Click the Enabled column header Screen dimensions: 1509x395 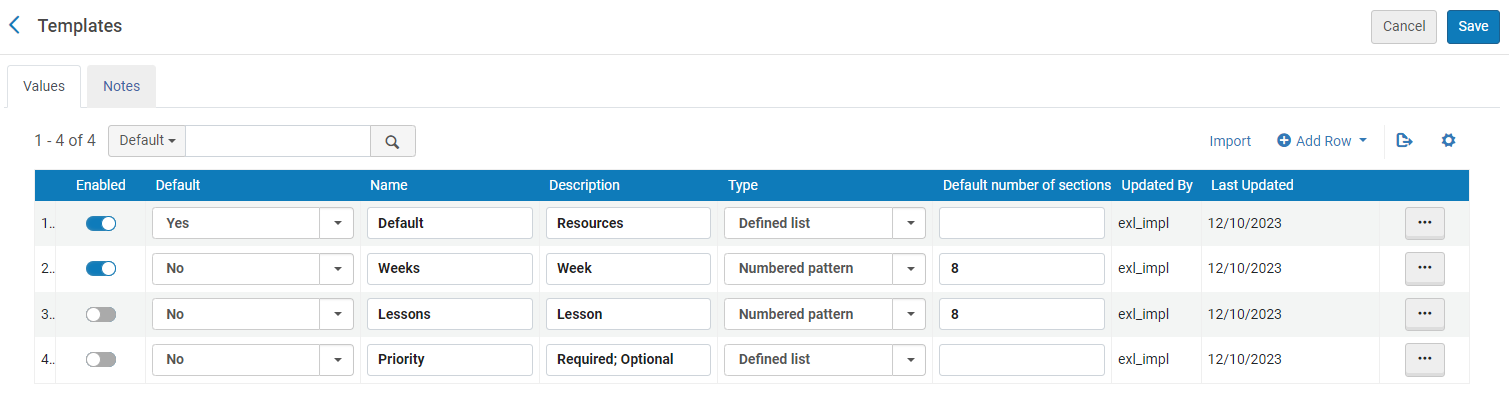point(101,185)
